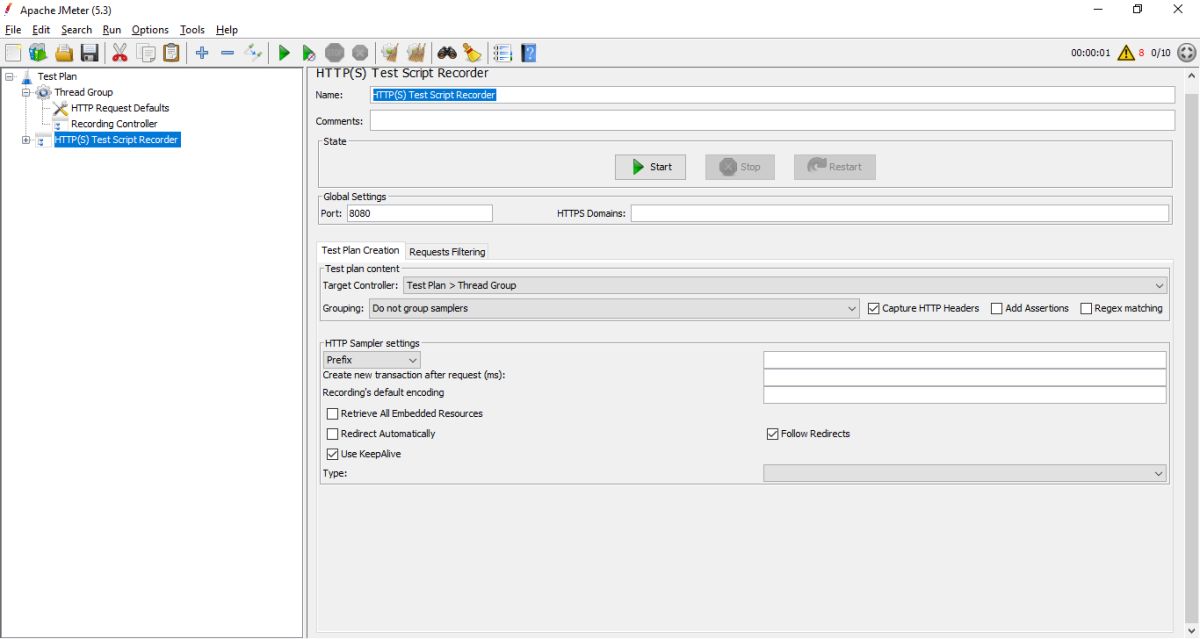This screenshot has height=639, width=1200.
Task: Click the HTTP Request Defaults wrench icon
Action: pos(60,108)
